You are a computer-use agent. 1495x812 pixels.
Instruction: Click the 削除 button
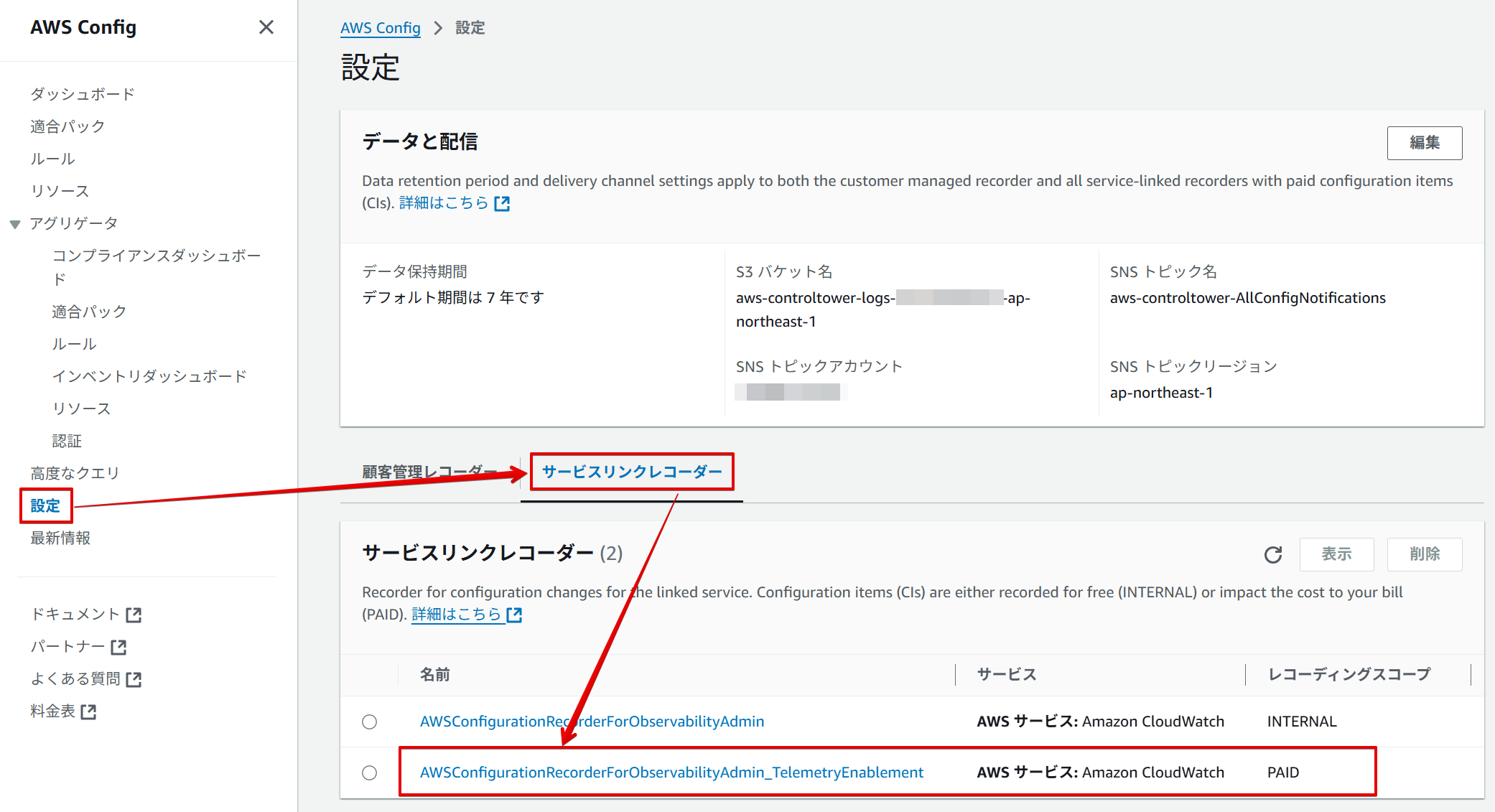tap(1424, 554)
